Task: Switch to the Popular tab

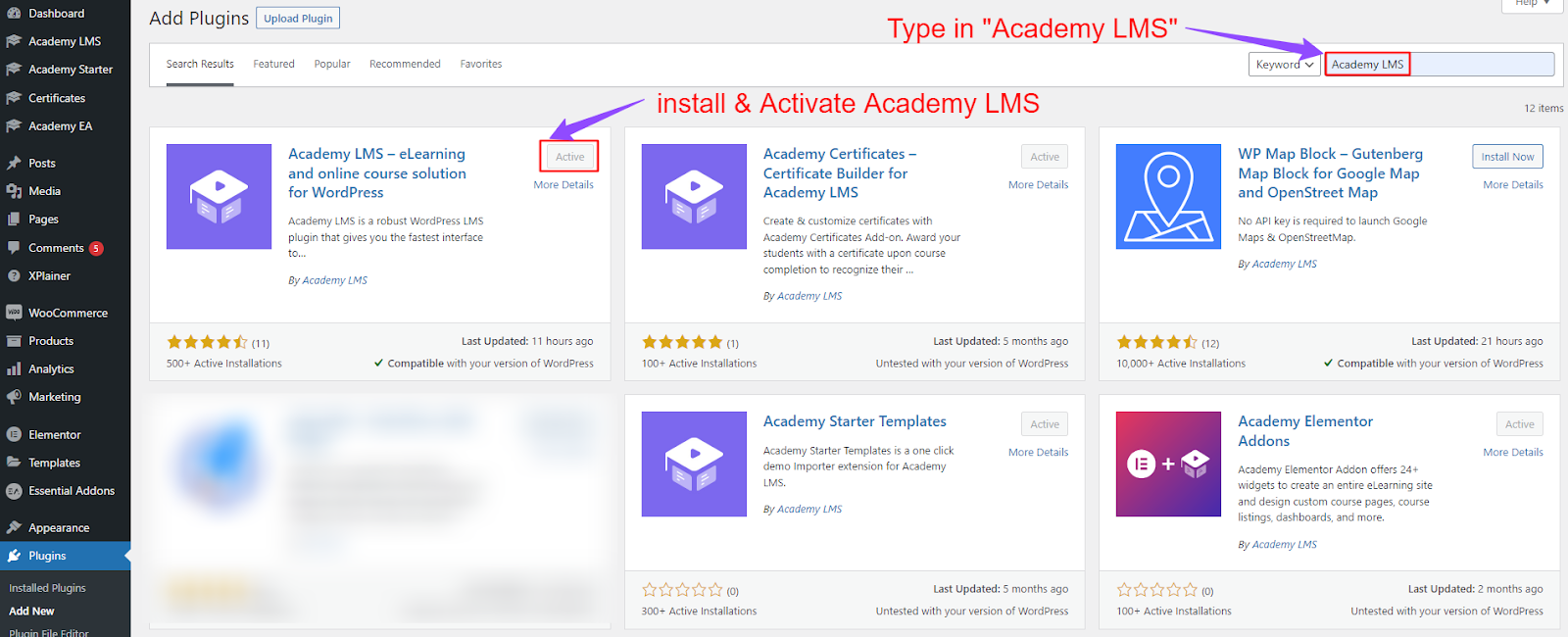Action: (x=332, y=64)
